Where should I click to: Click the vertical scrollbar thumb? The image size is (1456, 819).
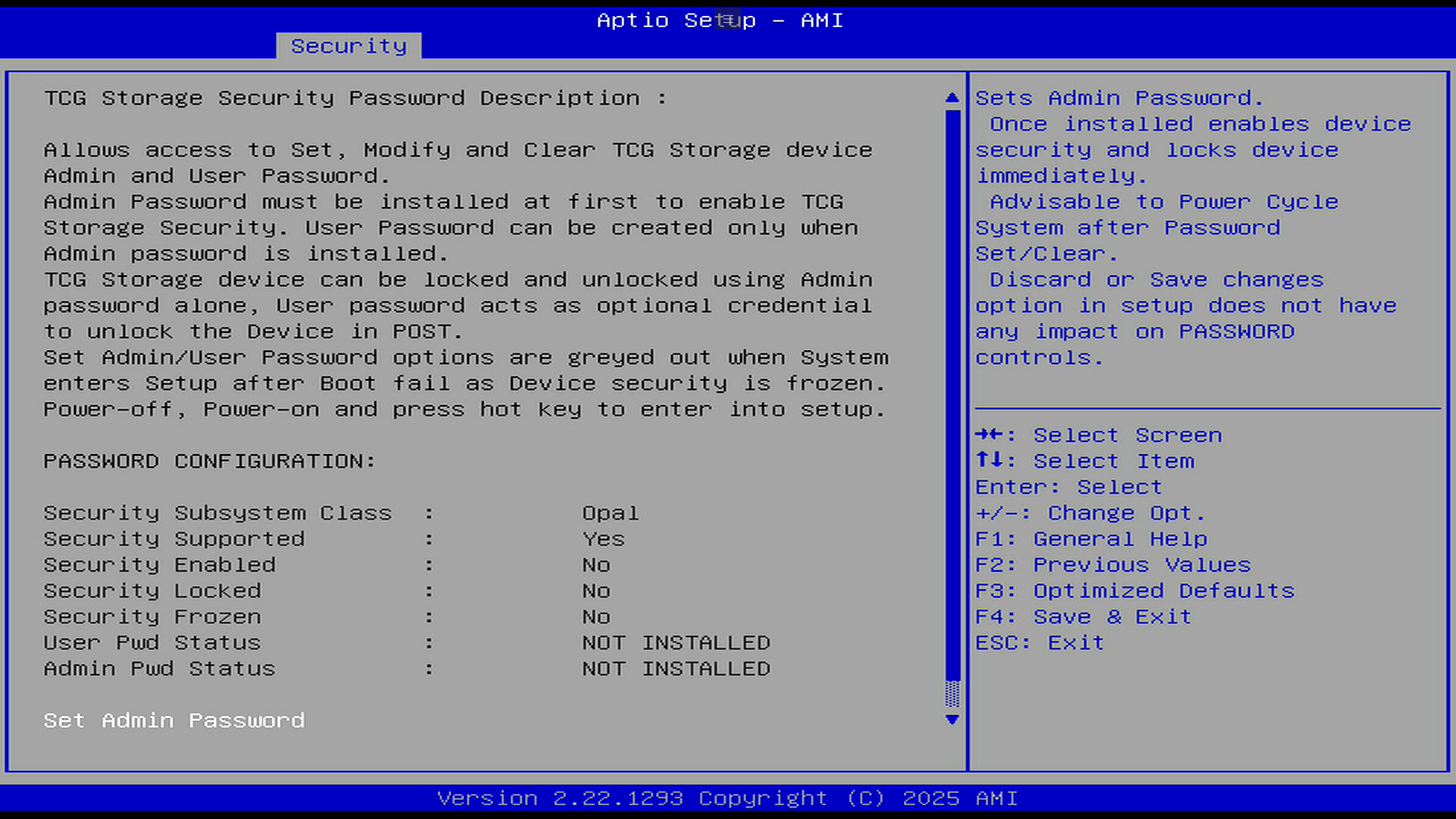click(952, 394)
